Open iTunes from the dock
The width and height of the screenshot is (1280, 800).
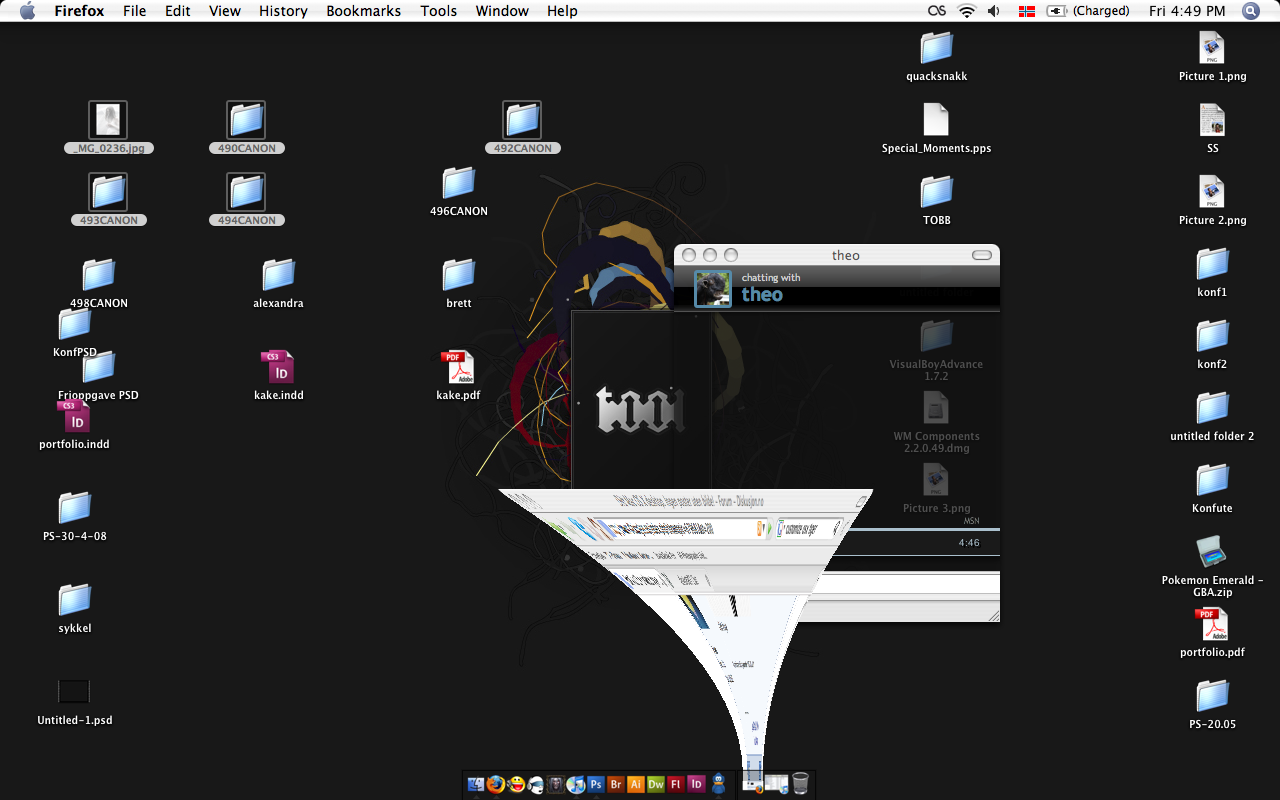click(x=576, y=785)
